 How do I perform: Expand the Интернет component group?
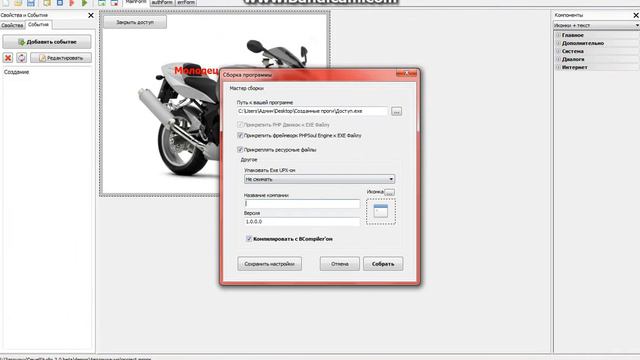(x=558, y=67)
